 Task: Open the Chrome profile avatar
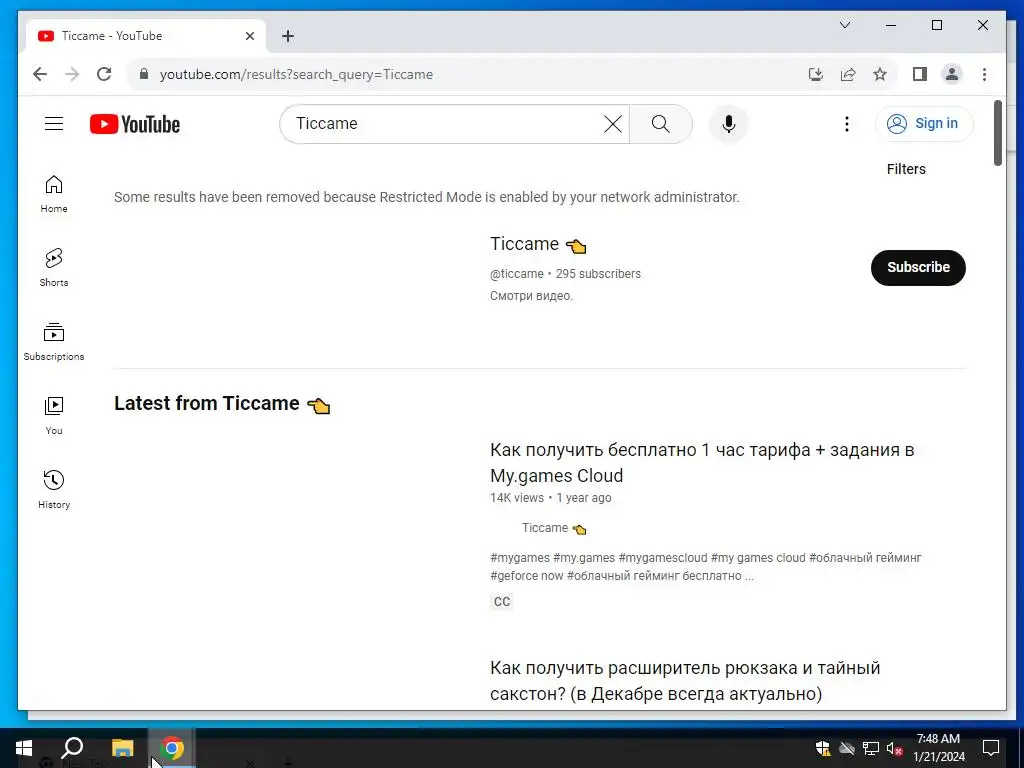[x=952, y=74]
